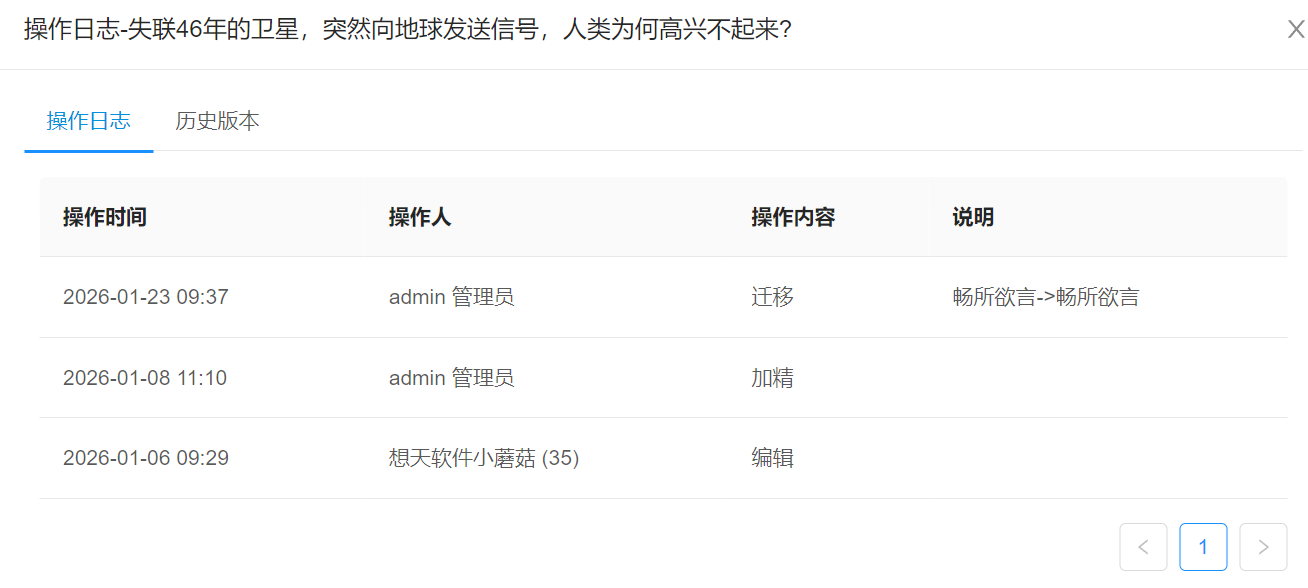
Task: Click the 操作内容 column header
Action: [x=793, y=217]
